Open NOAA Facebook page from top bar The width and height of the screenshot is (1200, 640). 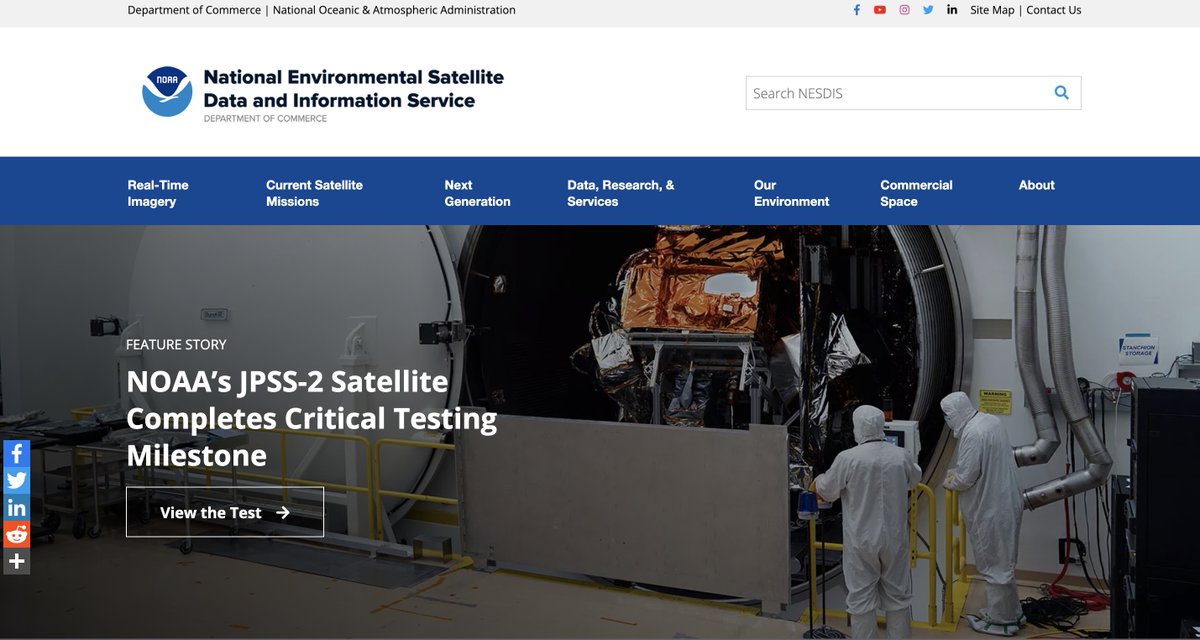point(857,10)
